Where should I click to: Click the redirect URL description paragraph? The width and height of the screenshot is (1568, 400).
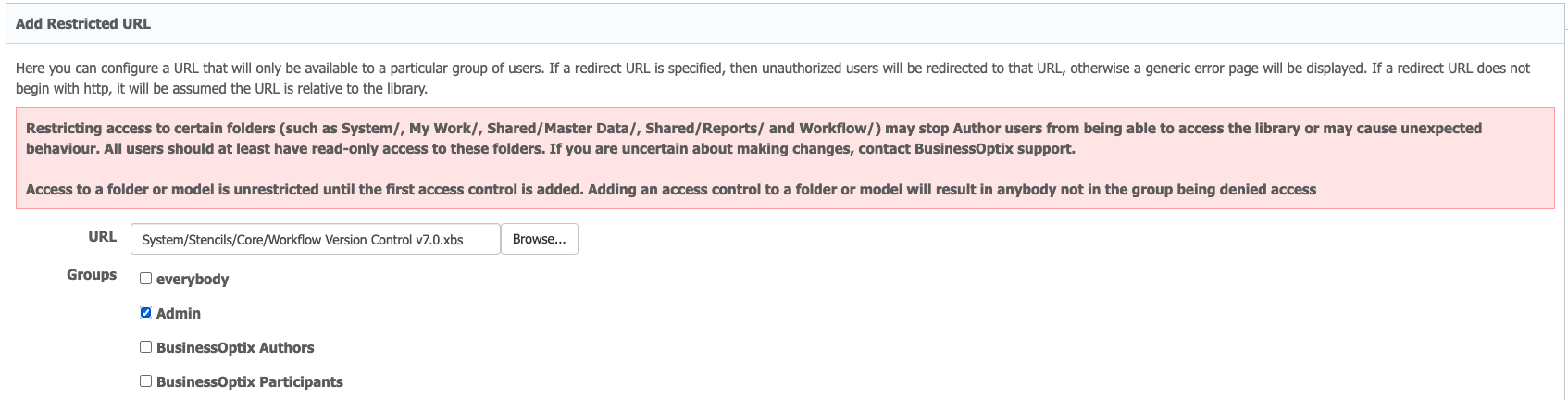coord(772,79)
